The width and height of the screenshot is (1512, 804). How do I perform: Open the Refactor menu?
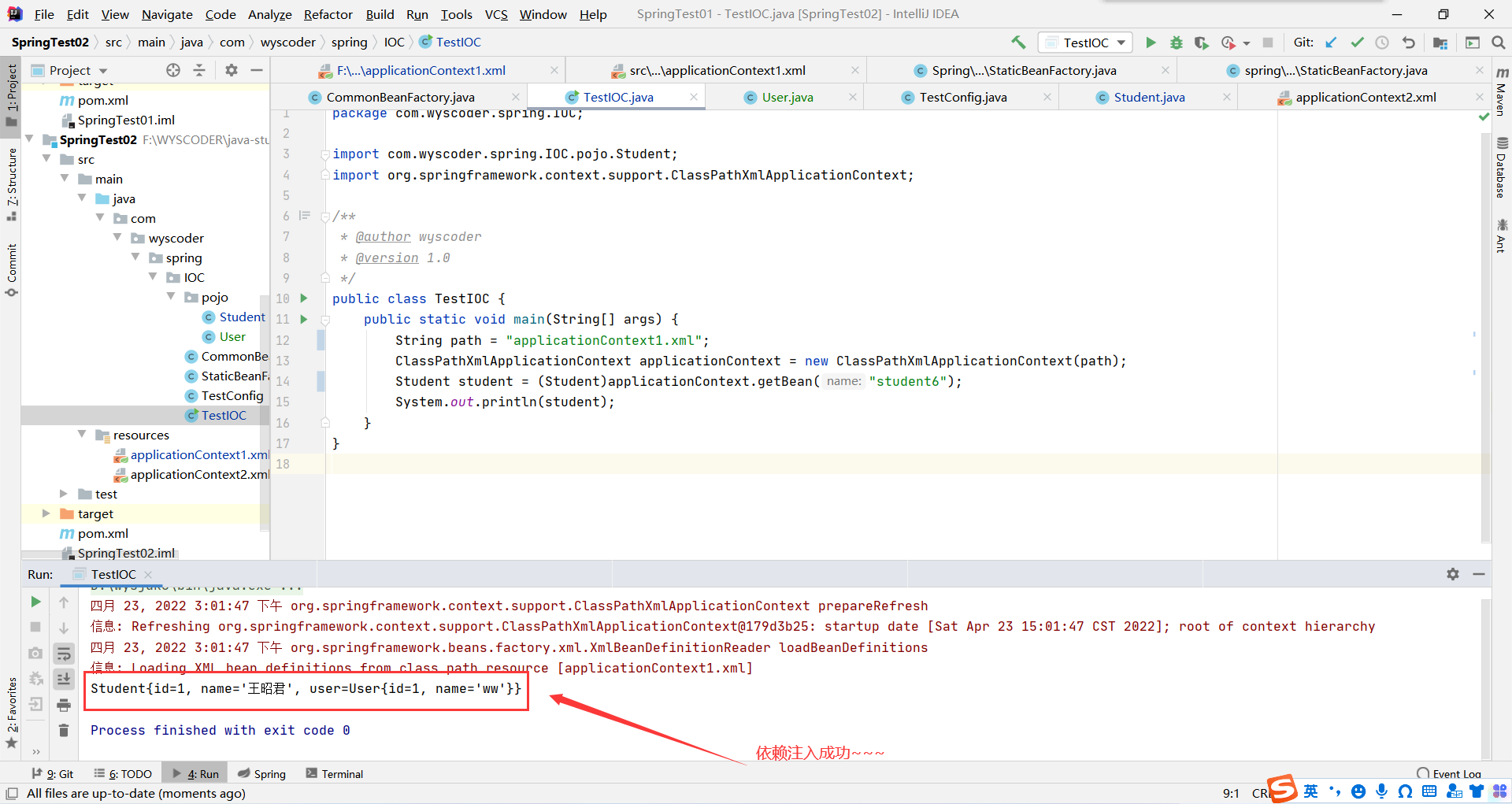point(328,14)
